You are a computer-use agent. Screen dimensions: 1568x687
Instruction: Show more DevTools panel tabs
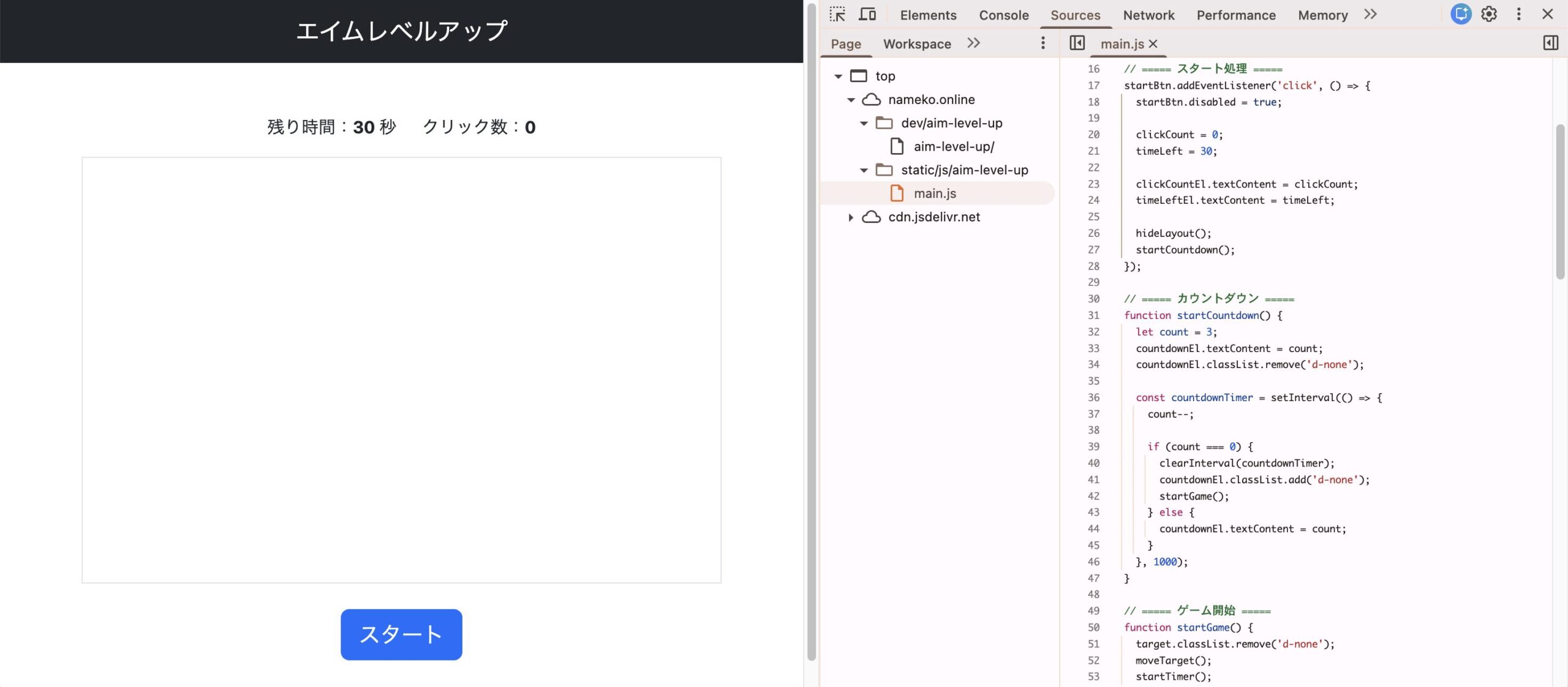tap(1370, 14)
